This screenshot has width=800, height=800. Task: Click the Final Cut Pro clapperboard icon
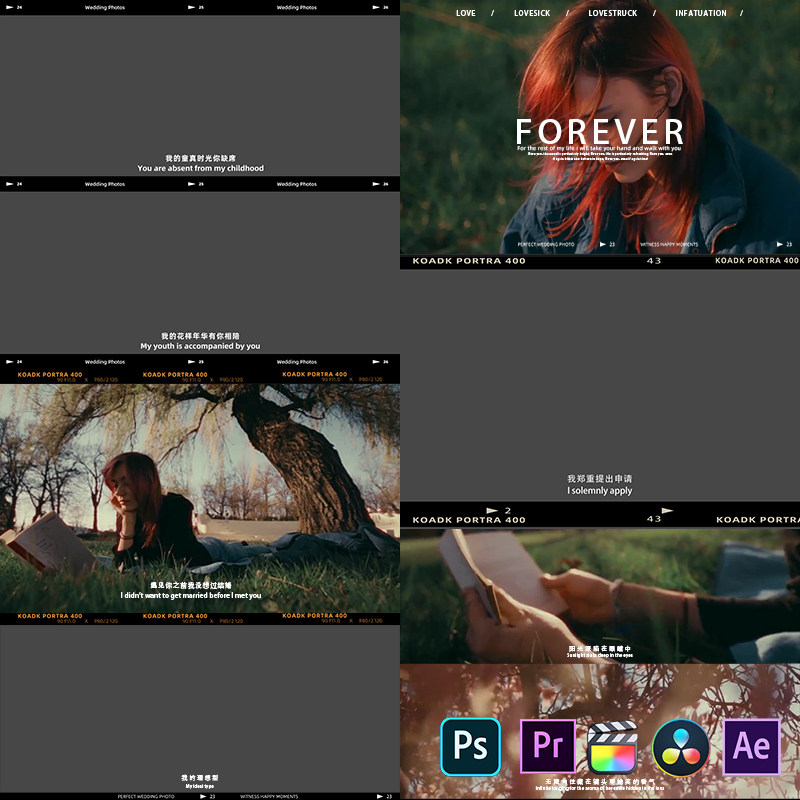coord(613,747)
